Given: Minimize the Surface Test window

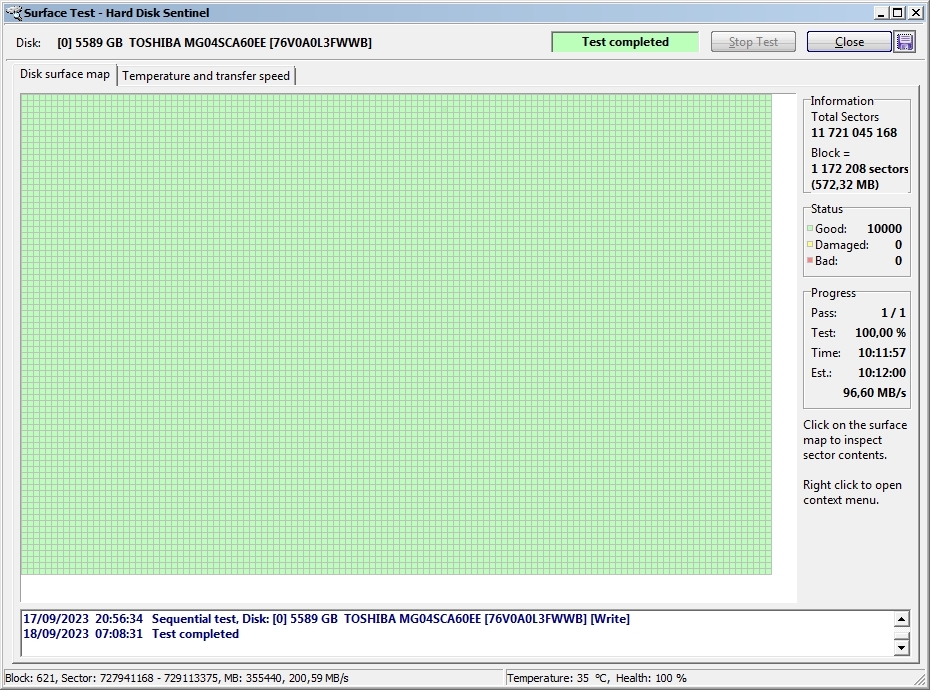Looking at the screenshot, I should coord(881,13).
